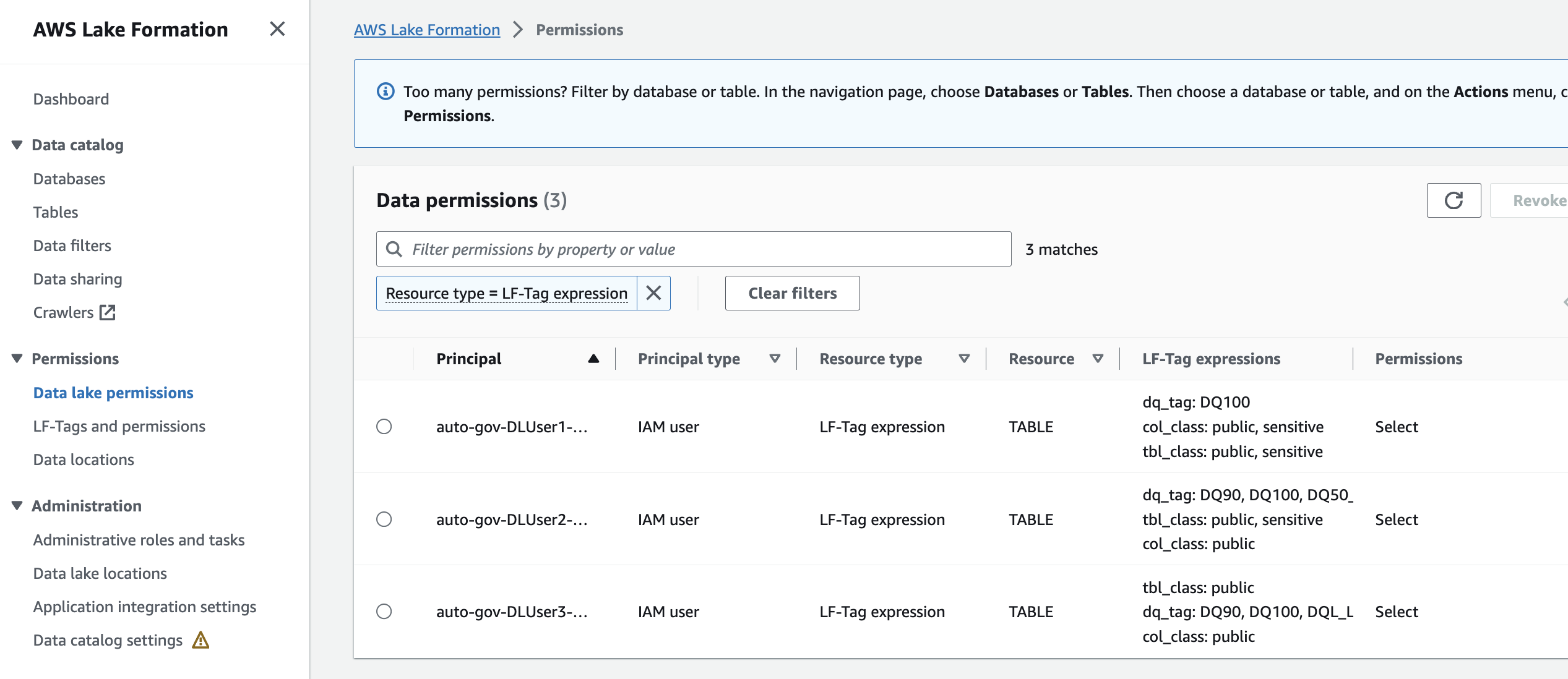
Task: Follow the AWS Lake Formation breadcrumb link
Action: point(426,30)
